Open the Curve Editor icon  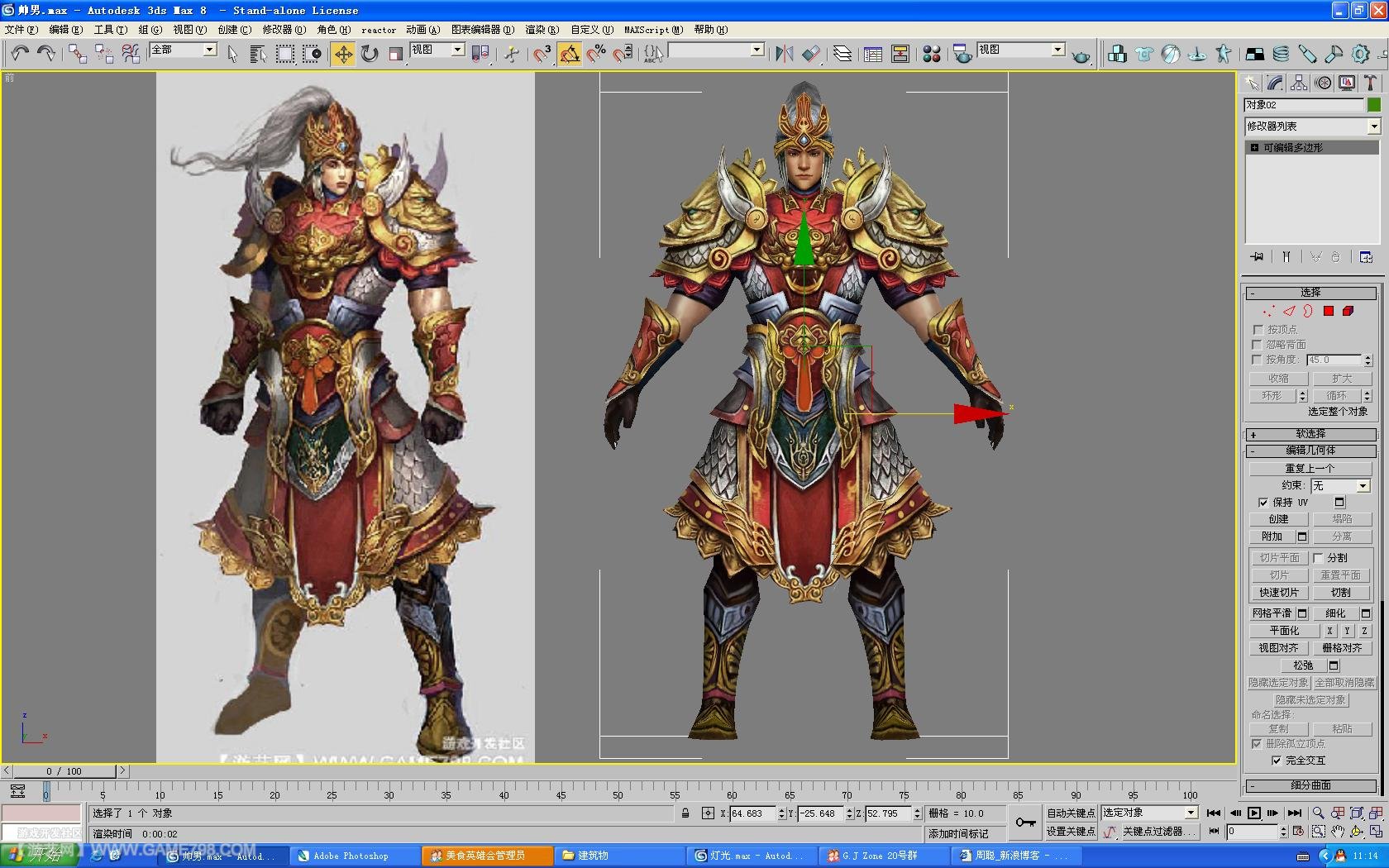coord(872,54)
